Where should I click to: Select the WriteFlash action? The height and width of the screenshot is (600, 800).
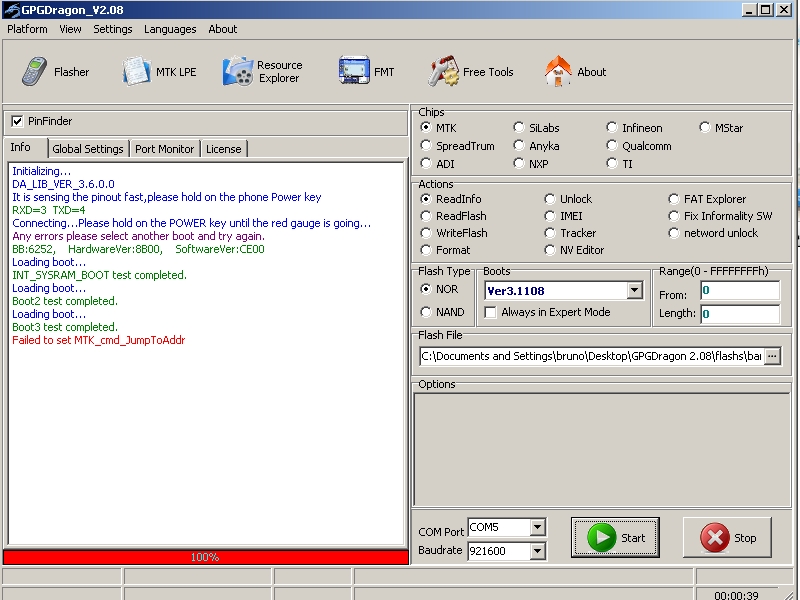point(426,233)
